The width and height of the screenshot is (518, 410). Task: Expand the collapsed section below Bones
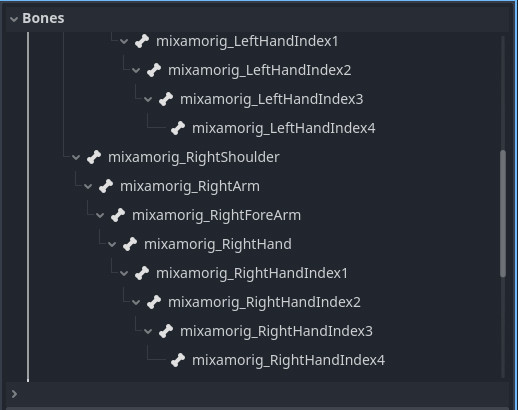14,394
